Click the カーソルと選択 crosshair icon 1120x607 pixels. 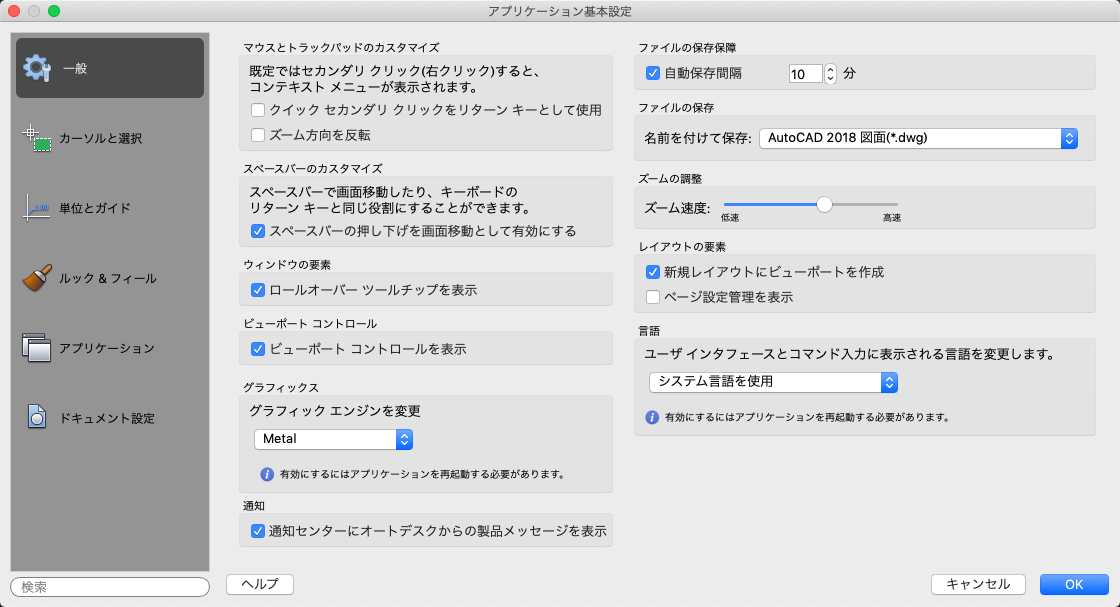click(37, 138)
